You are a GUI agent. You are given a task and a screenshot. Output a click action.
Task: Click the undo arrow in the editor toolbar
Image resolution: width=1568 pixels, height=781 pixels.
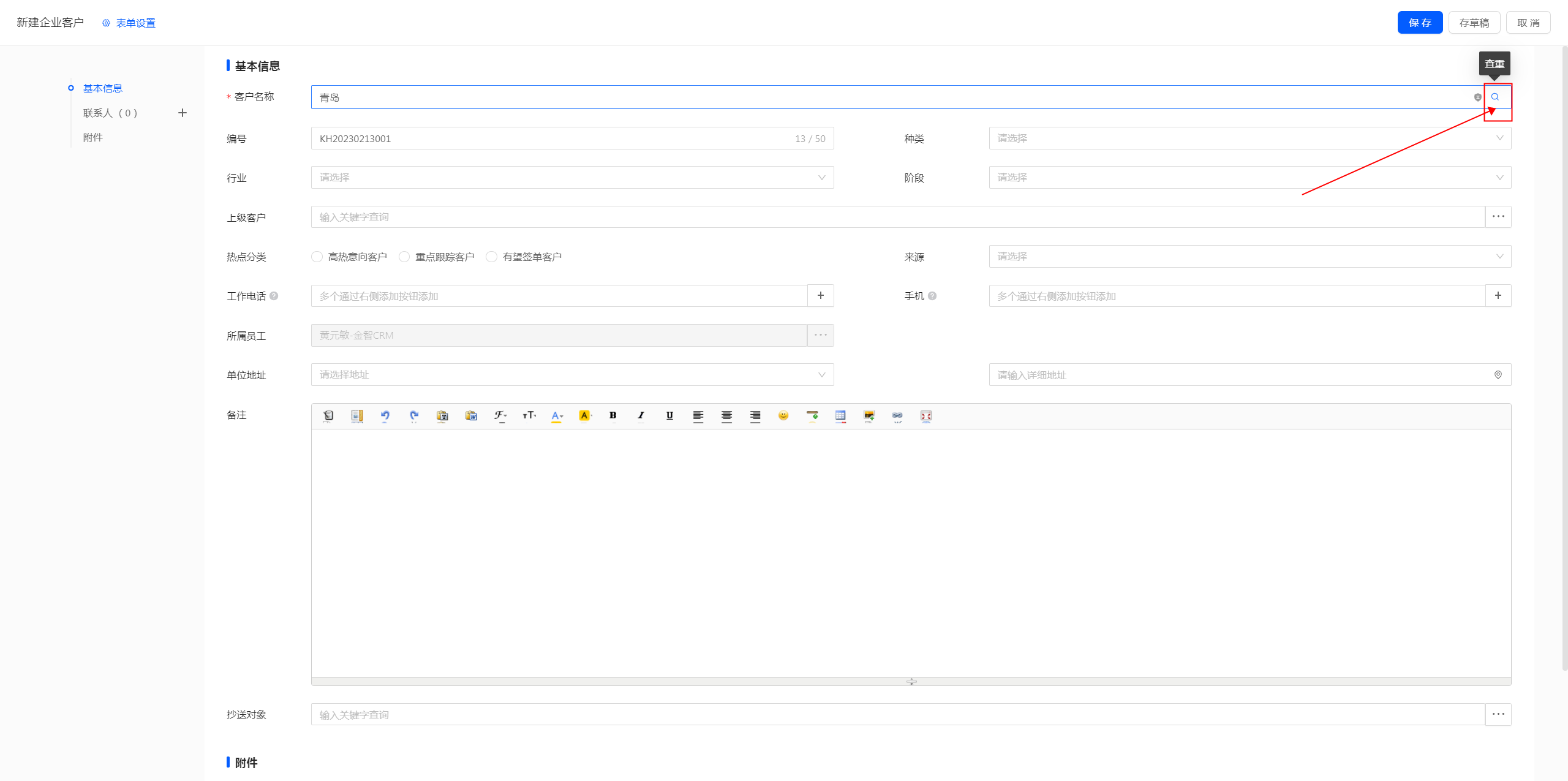pyautogui.click(x=385, y=416)
